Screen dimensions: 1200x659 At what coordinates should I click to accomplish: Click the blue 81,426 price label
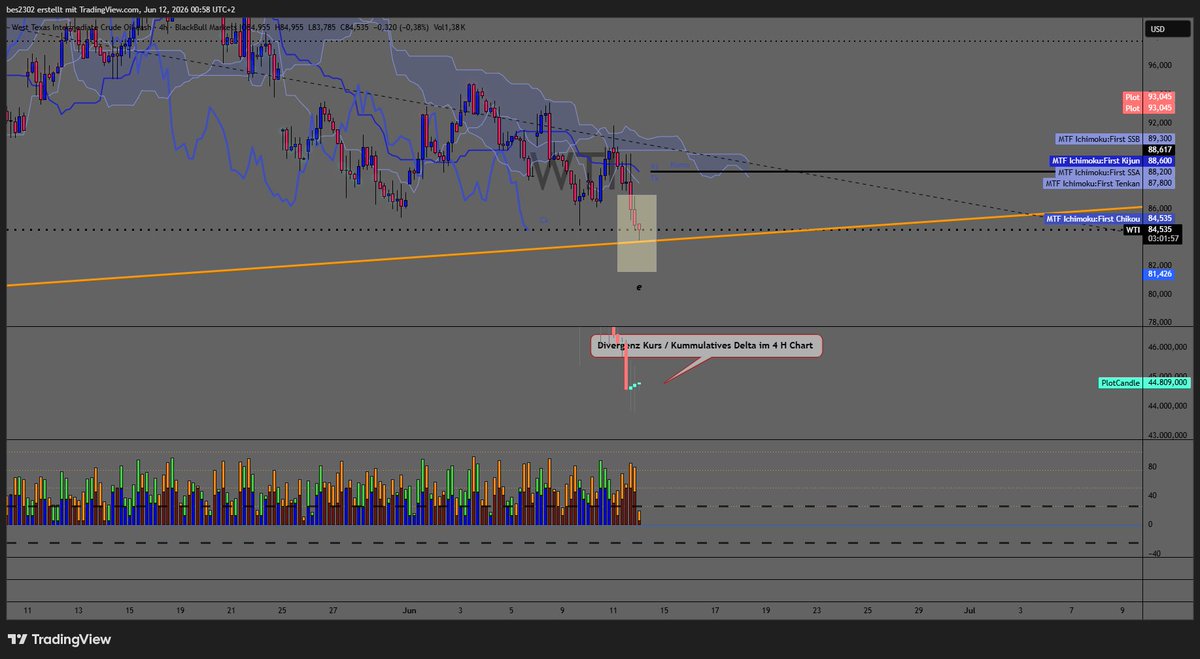[x=1159, y=272]
